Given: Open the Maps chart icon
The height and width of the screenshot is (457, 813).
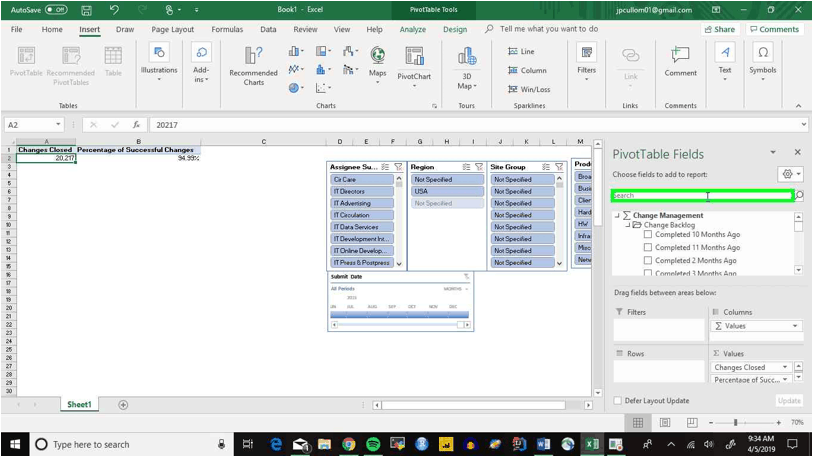Looking at the screenshot, I should tap(377, 62).
